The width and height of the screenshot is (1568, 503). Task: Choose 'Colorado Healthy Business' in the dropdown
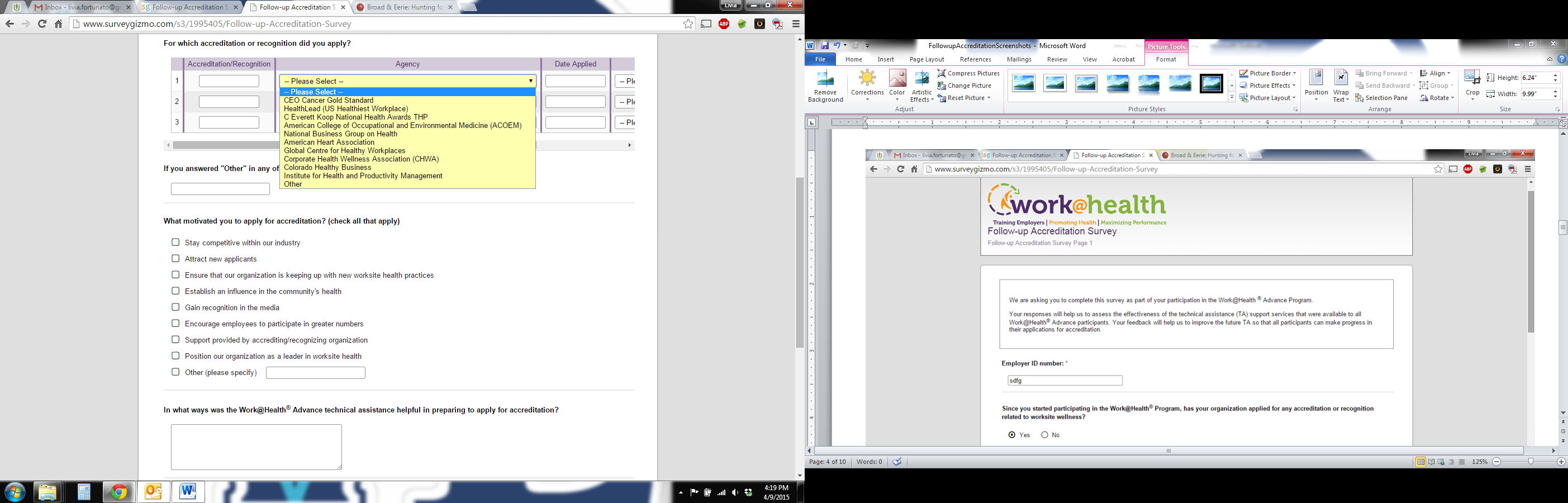[407, 168]
